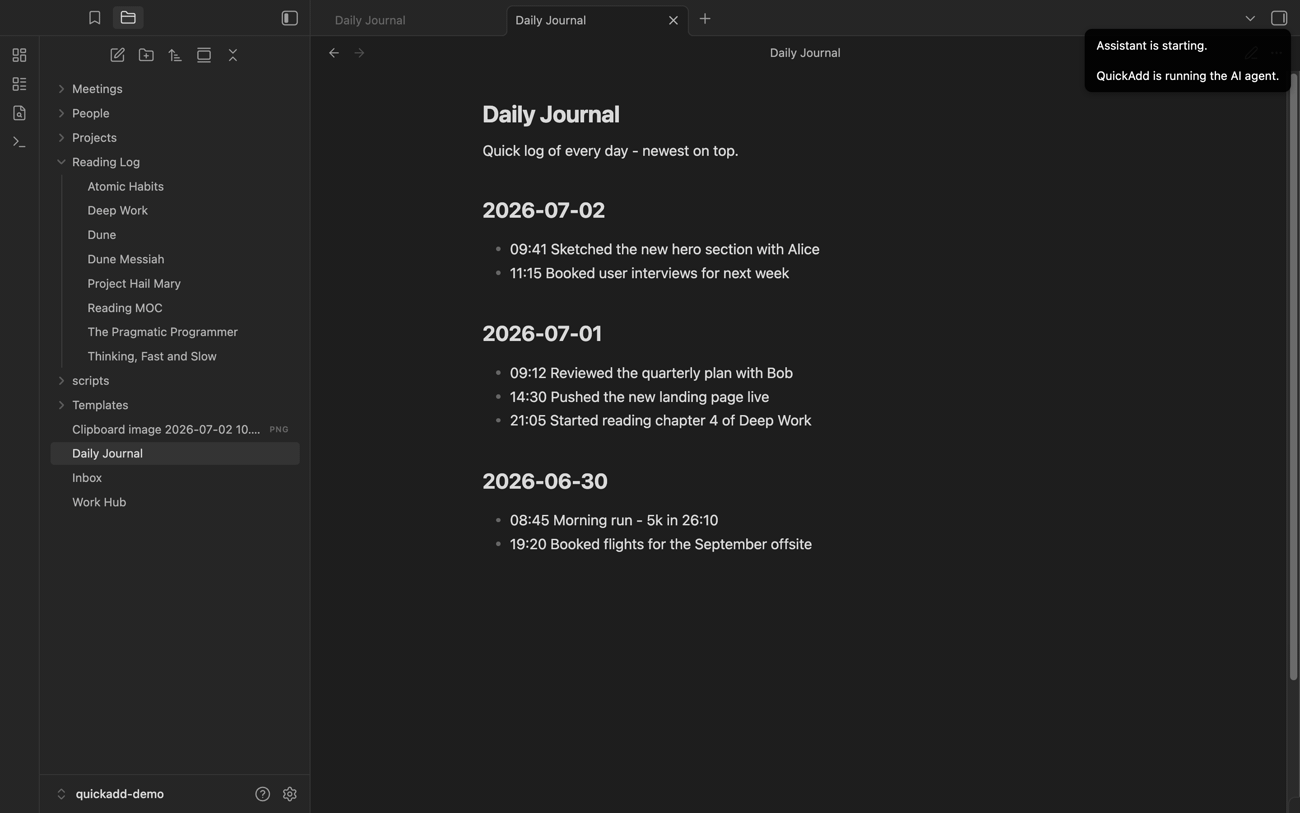Open the quickadd-demo vault switcher
Image resolution: width=1300 pixels, height=813 pixels.
tap(110, 794)
